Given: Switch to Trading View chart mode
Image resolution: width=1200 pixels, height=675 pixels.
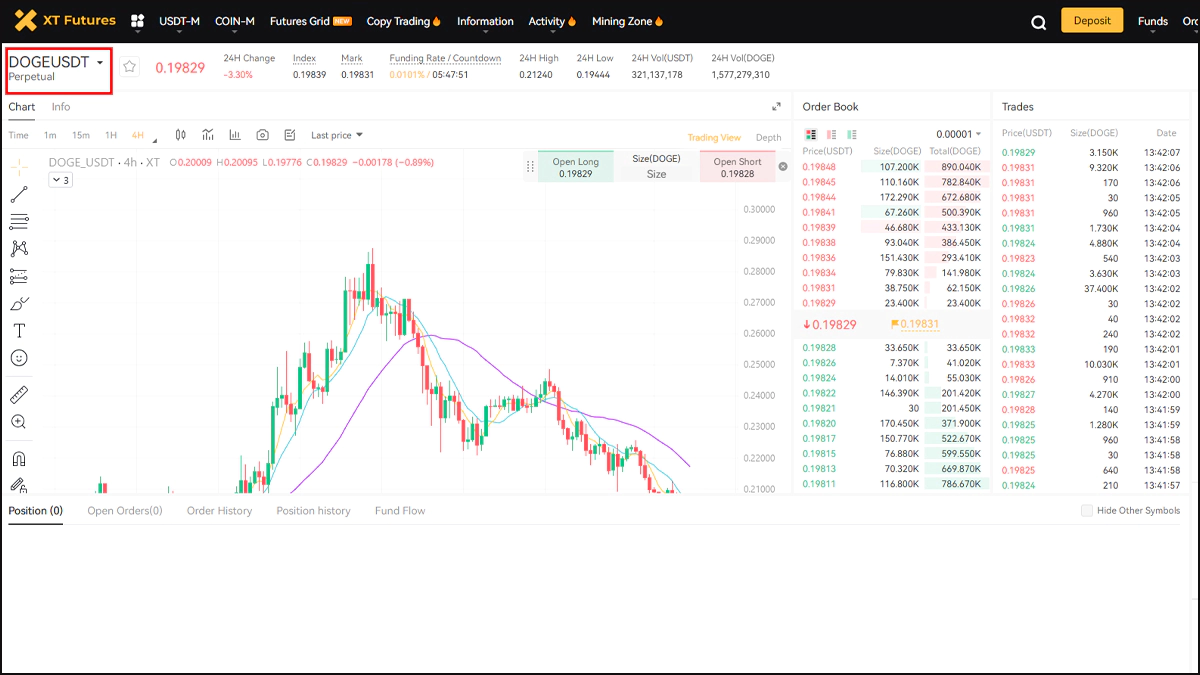Looking at the screenshot, I should (714, 138).
